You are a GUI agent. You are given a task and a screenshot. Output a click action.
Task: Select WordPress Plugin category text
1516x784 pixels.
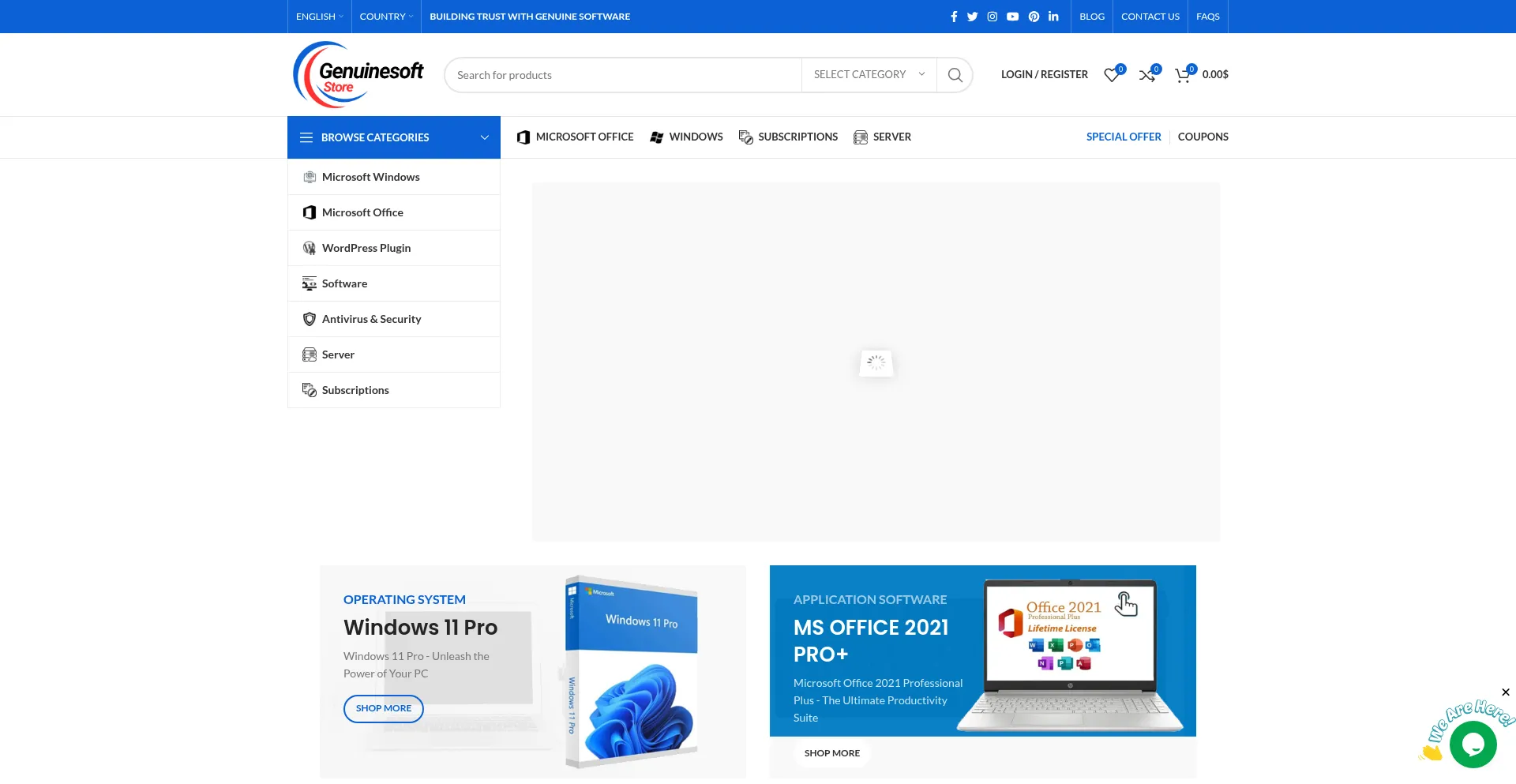[x=366, y=248]
